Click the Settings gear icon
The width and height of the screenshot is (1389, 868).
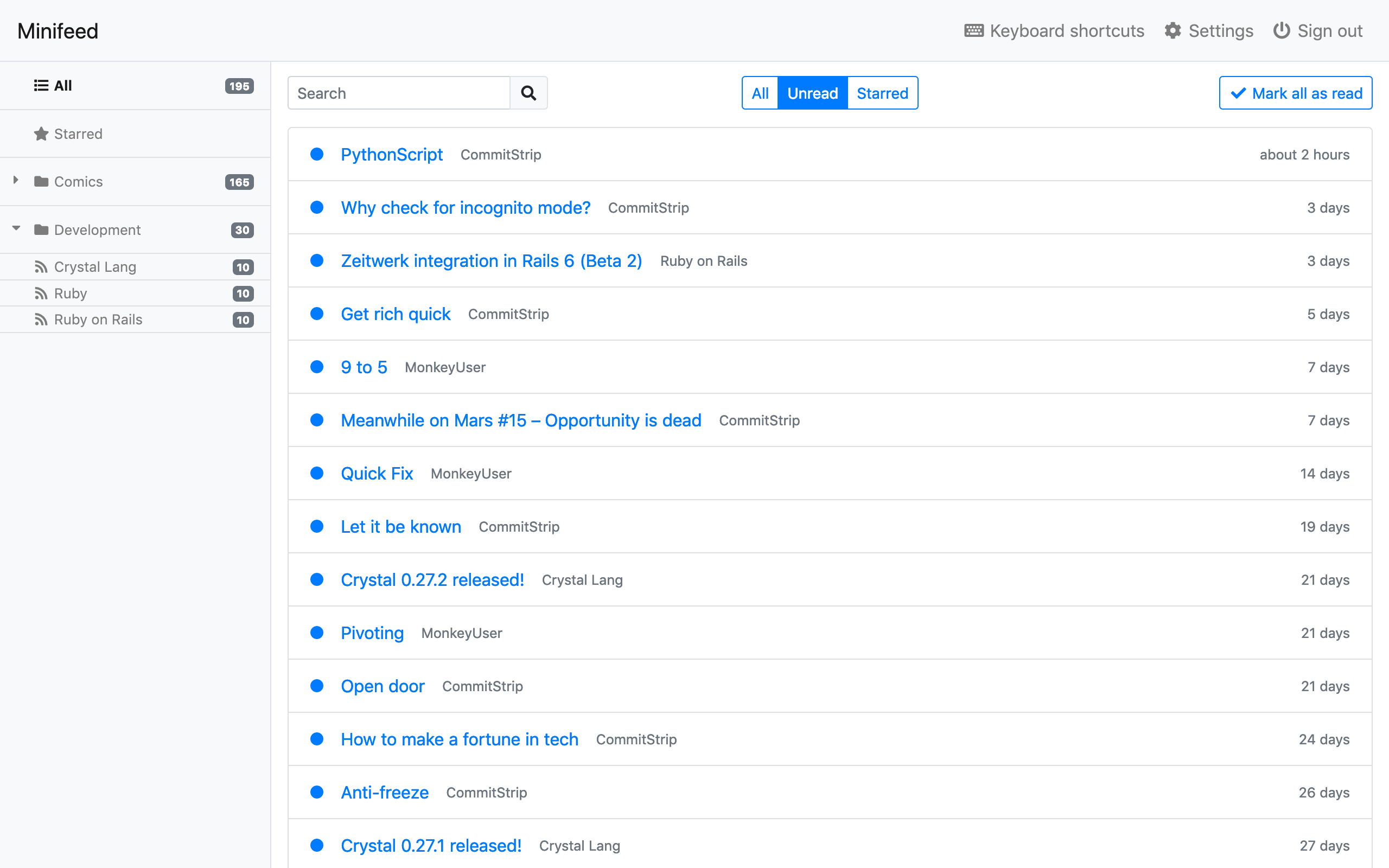coord(1172,30)
